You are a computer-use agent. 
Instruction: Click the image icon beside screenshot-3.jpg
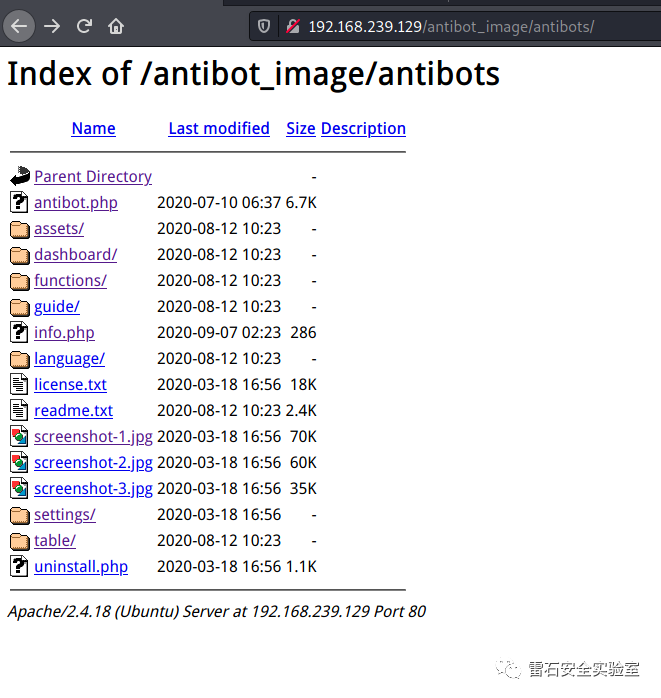click(19, 488)
